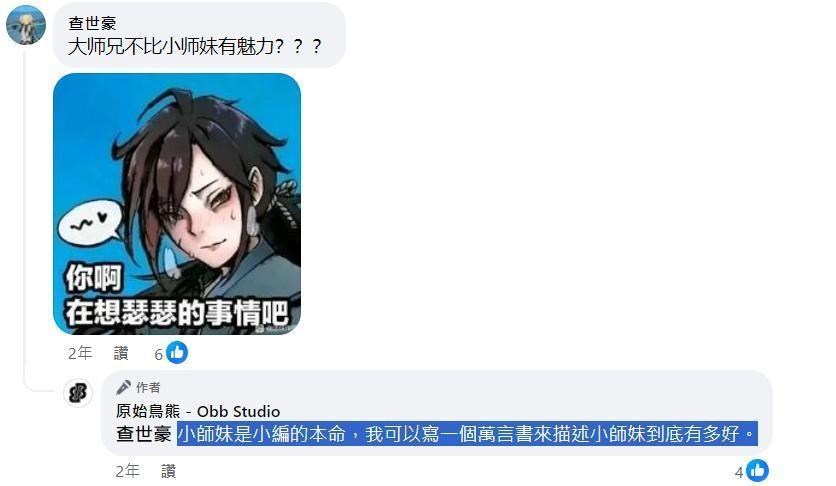
Task: View reactions via the thumbs-up icon beside 6
Action: tap(177, 353)
